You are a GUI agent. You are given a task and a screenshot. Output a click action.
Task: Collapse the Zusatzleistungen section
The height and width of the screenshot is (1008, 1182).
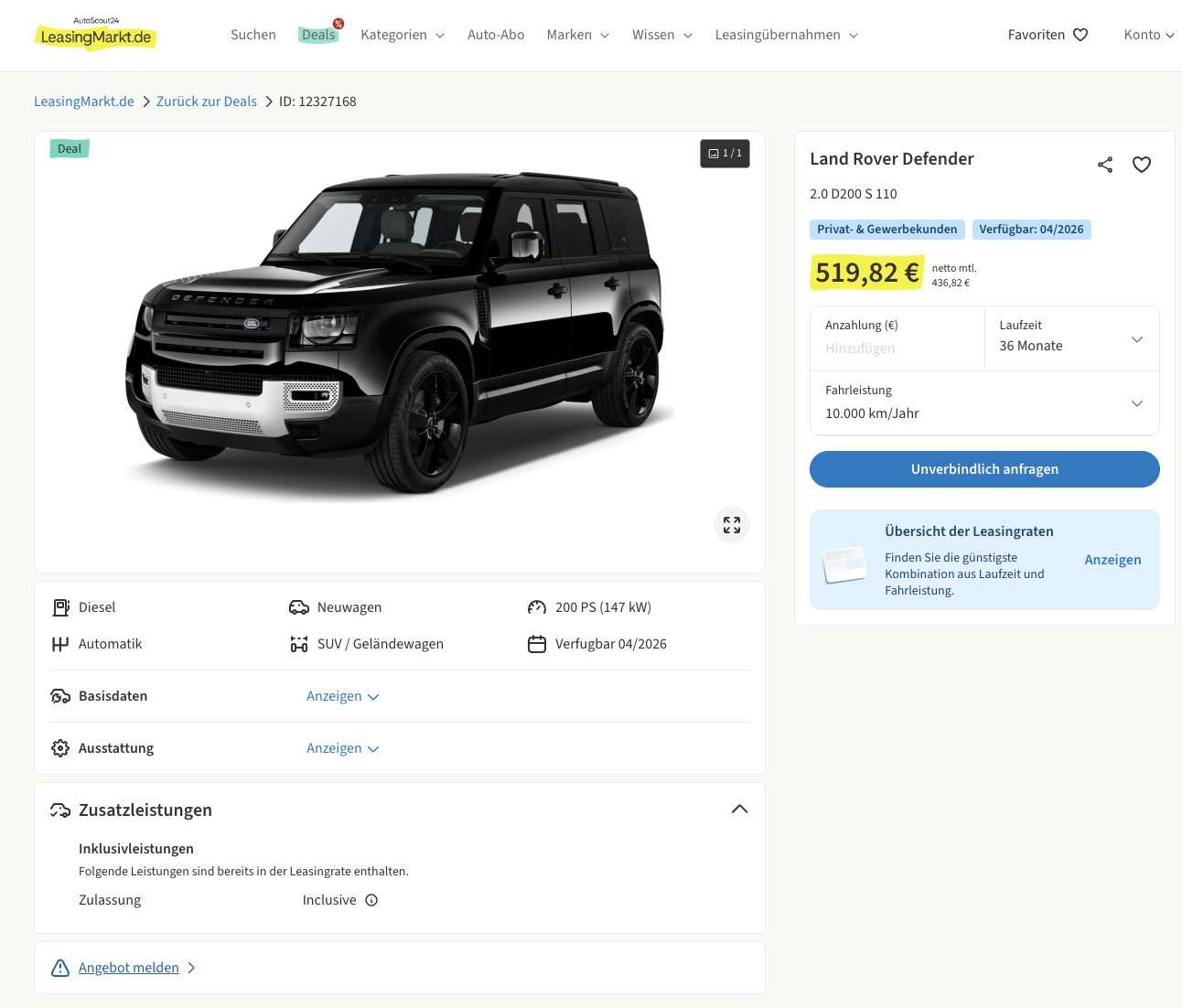pyautogui.click(x=739, y=810)
